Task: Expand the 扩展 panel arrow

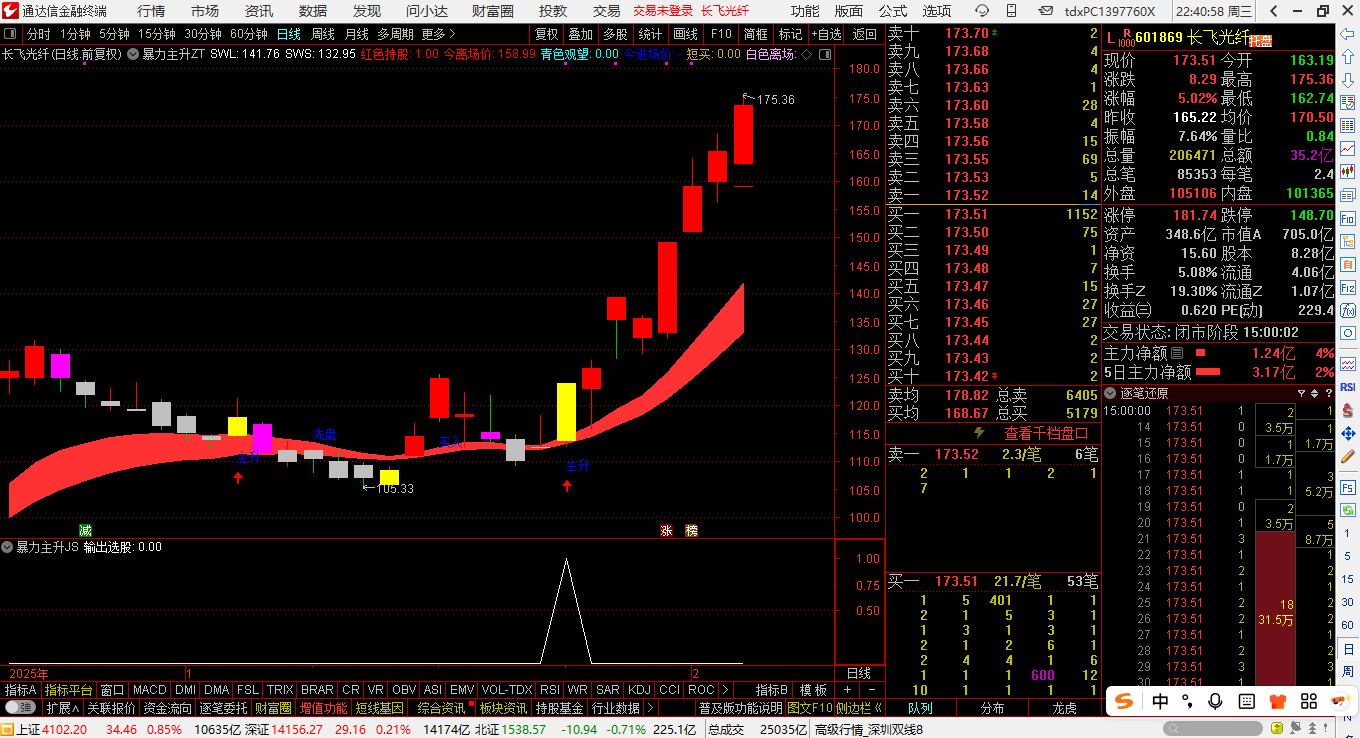Action: coord(62,708)
